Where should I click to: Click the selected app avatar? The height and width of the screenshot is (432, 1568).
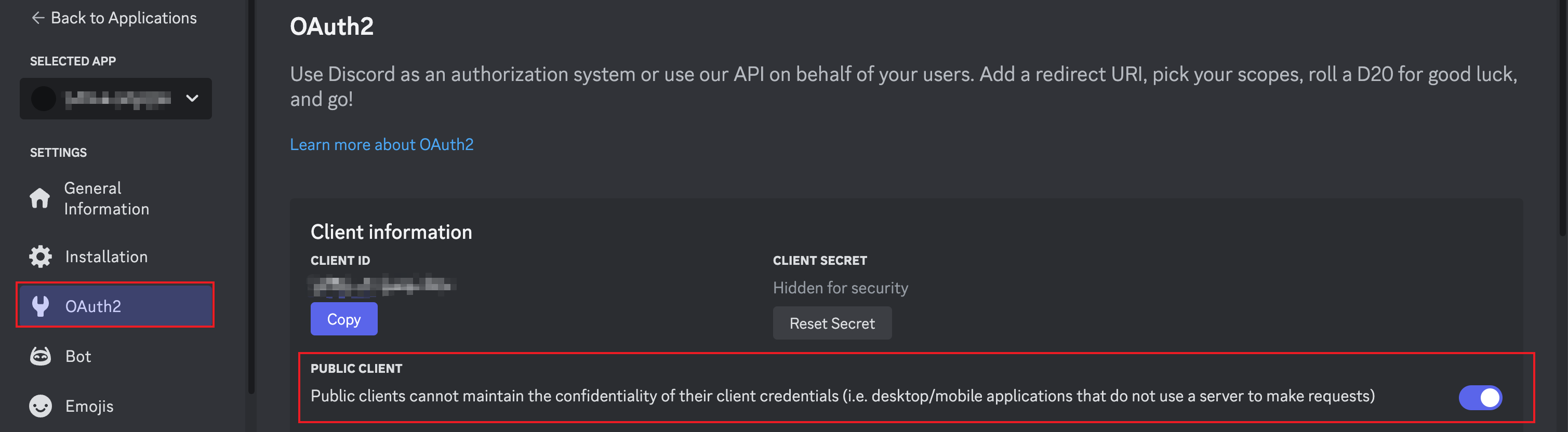point(43,99)
